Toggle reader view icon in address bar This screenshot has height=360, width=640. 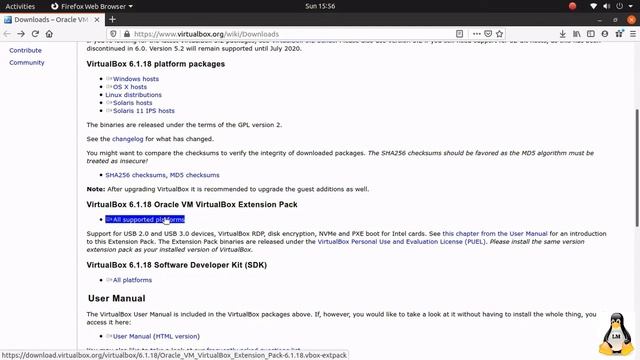pyautogui.click(x=459, y=34)
